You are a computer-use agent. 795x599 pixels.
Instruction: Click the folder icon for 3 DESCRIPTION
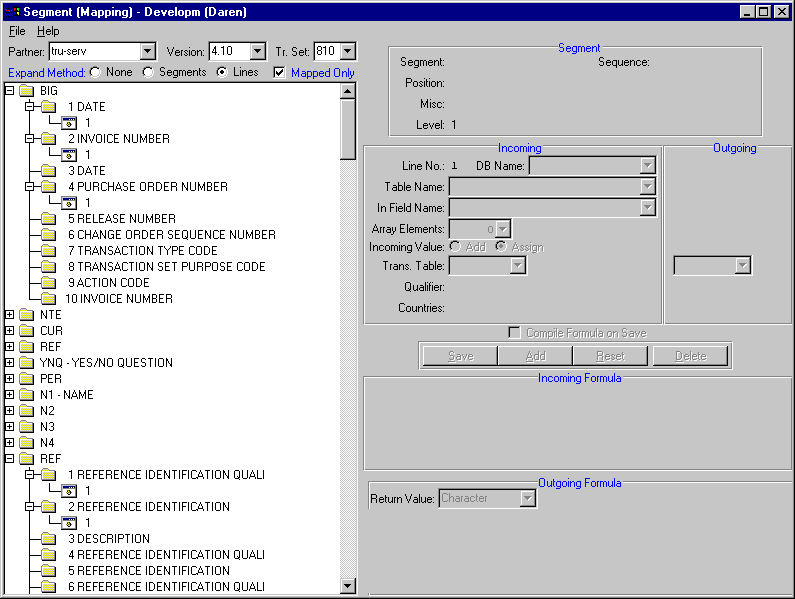tap(49, 539)
